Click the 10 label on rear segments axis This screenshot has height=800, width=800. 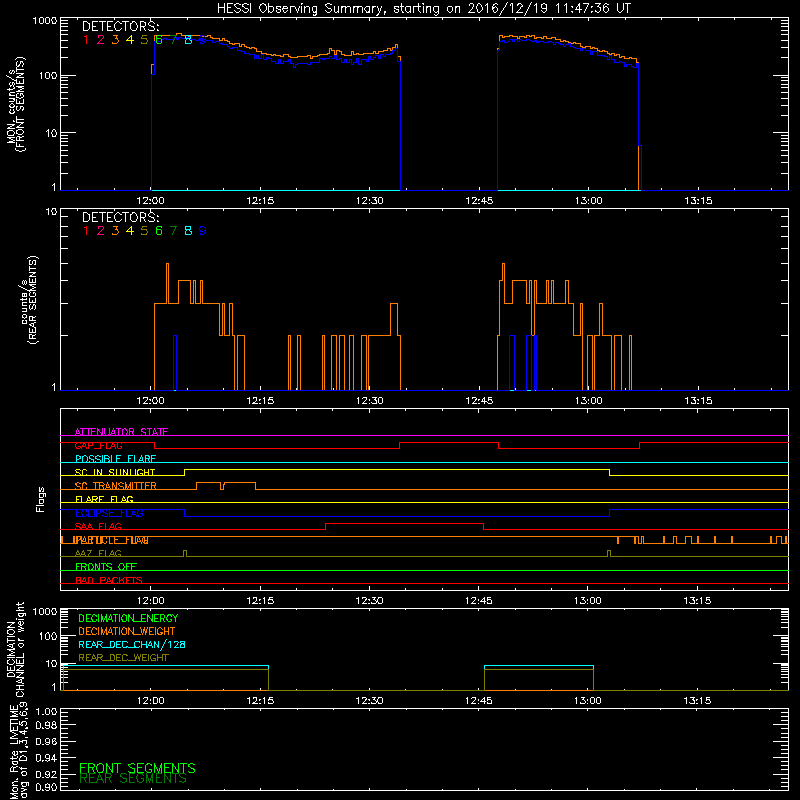click(52, 211)
